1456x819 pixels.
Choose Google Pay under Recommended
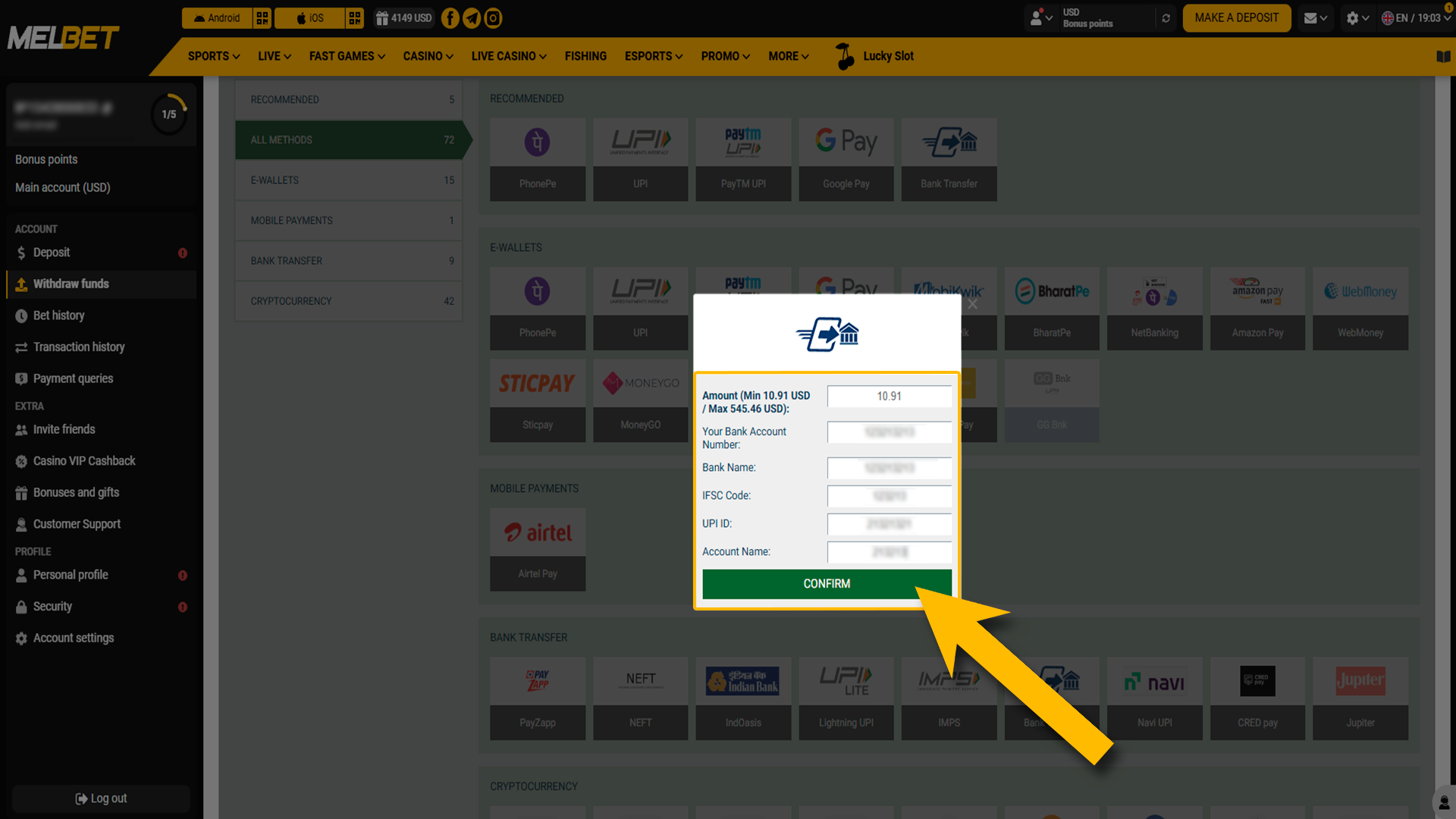click(x=846, y=141)
